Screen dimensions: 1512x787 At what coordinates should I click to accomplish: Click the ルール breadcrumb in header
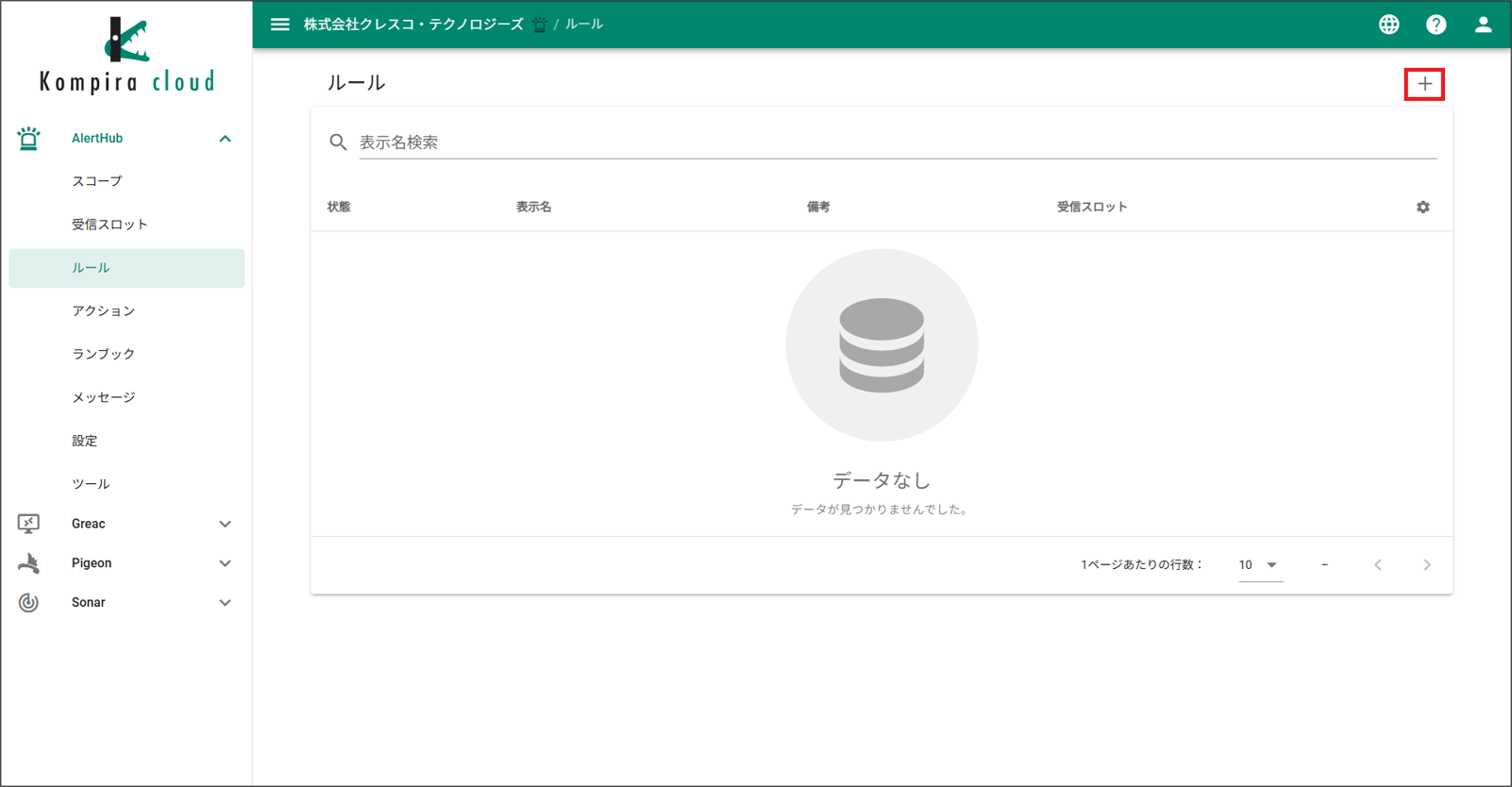[584, 25]
